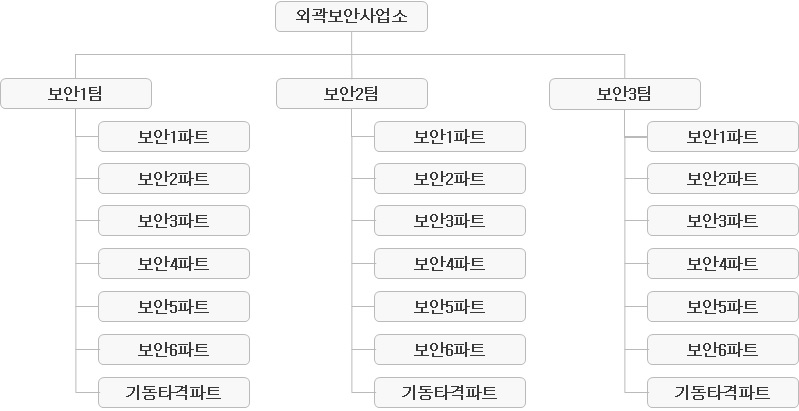Choose 보안6파트 under 보안2팀

[450, 349]
